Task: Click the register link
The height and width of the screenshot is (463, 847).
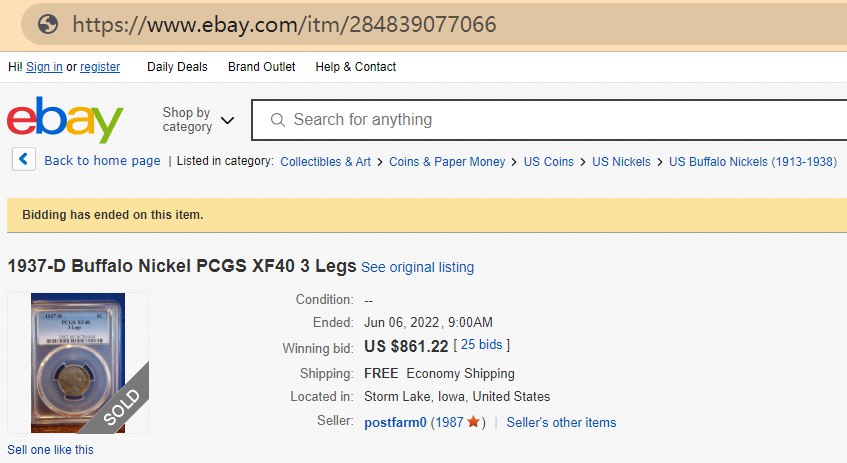Action: click(x=100, y=67)
